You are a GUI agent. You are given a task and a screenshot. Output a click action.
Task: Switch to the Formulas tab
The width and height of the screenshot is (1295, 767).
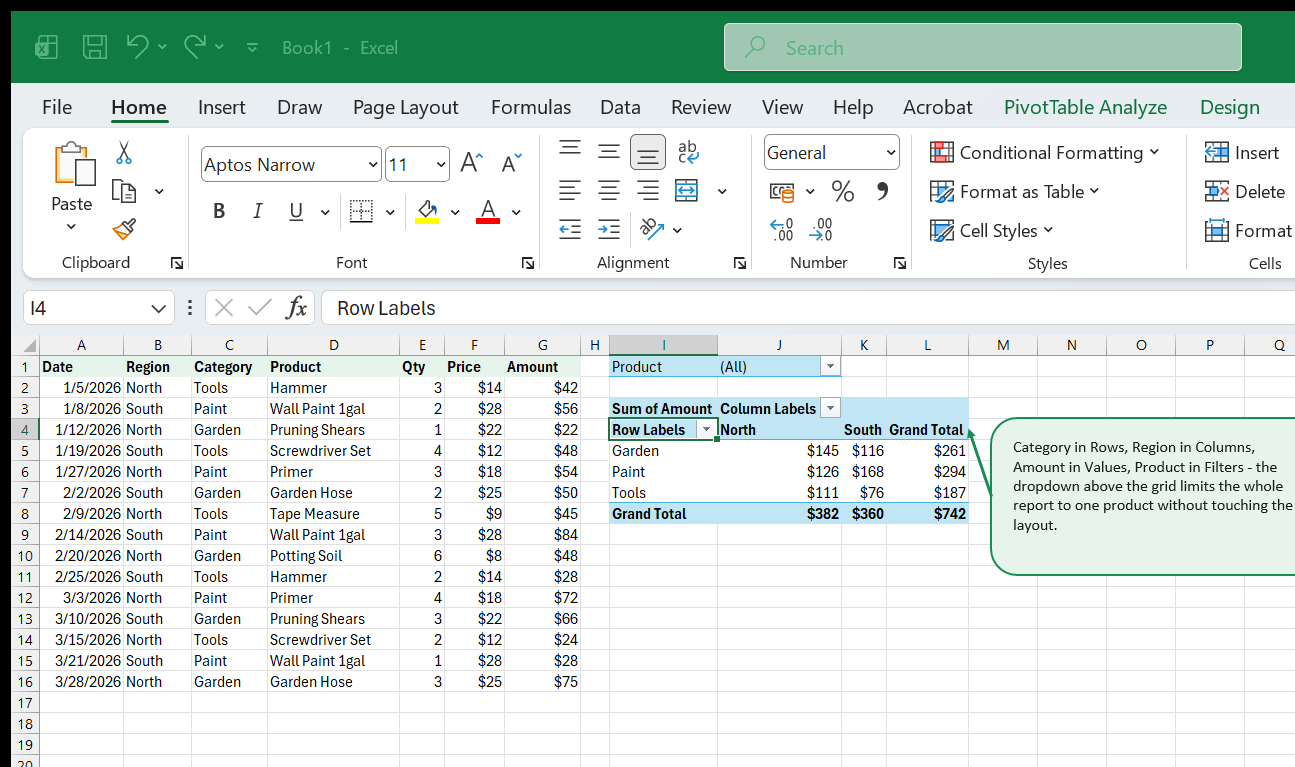[x=531, y=107]
